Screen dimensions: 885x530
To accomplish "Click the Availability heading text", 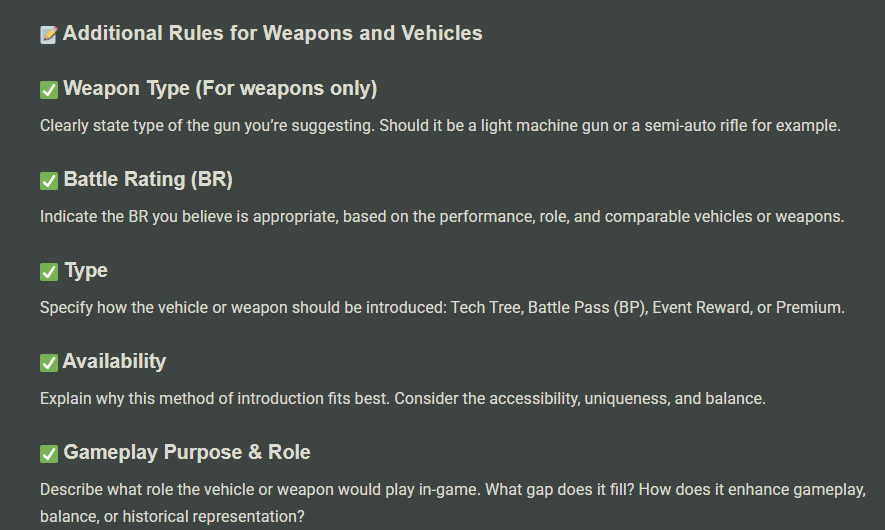I will point(114,362).
